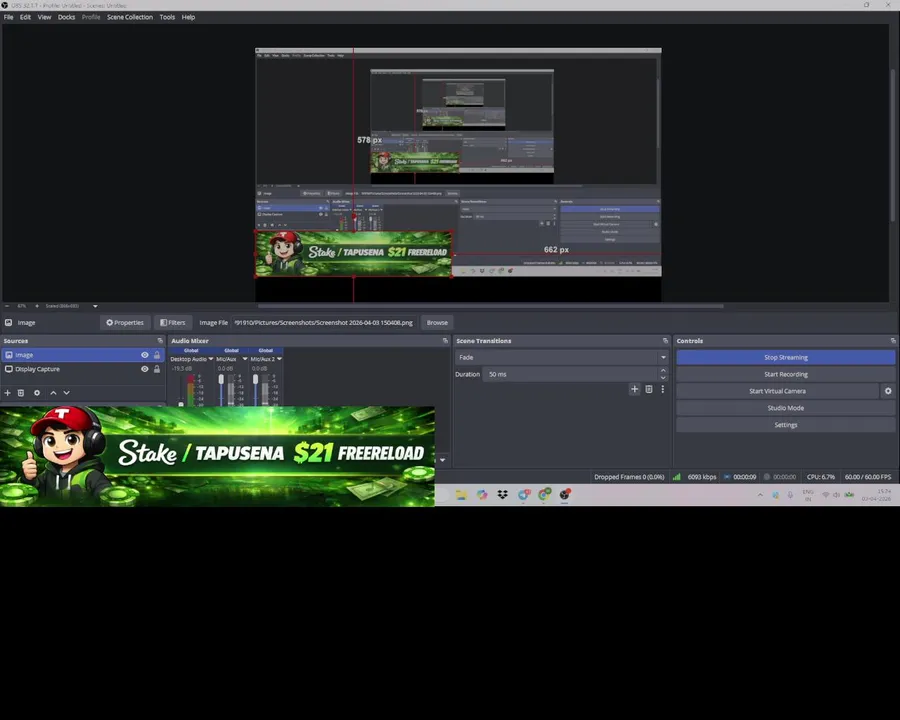Browse for an image file
The image size is (900, 720).
tap(437, 323)
